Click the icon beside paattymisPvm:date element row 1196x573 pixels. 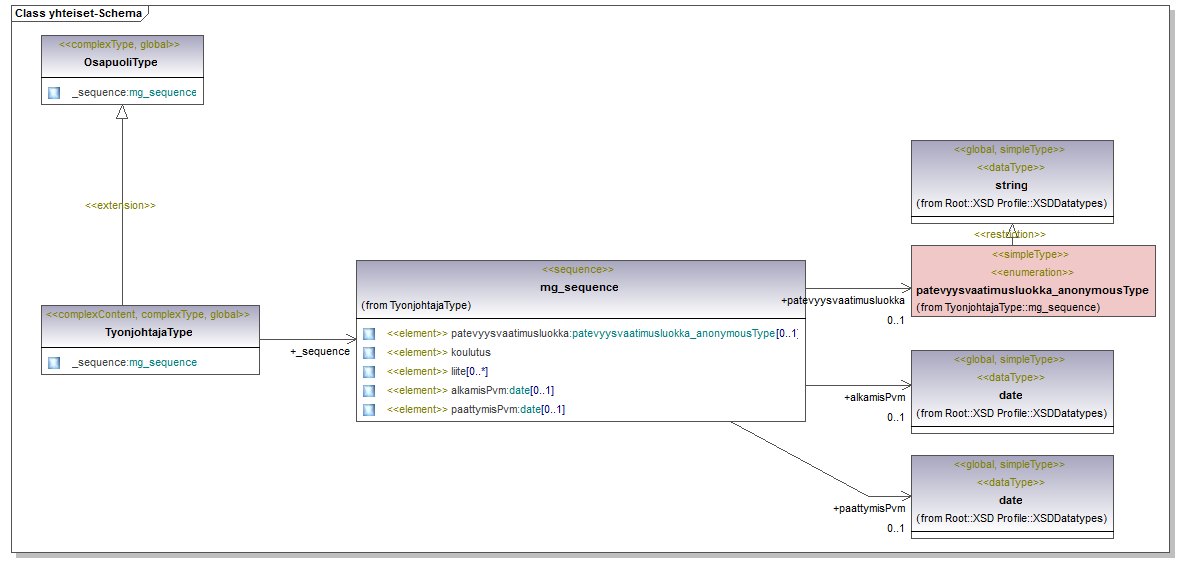pos(369,409)
